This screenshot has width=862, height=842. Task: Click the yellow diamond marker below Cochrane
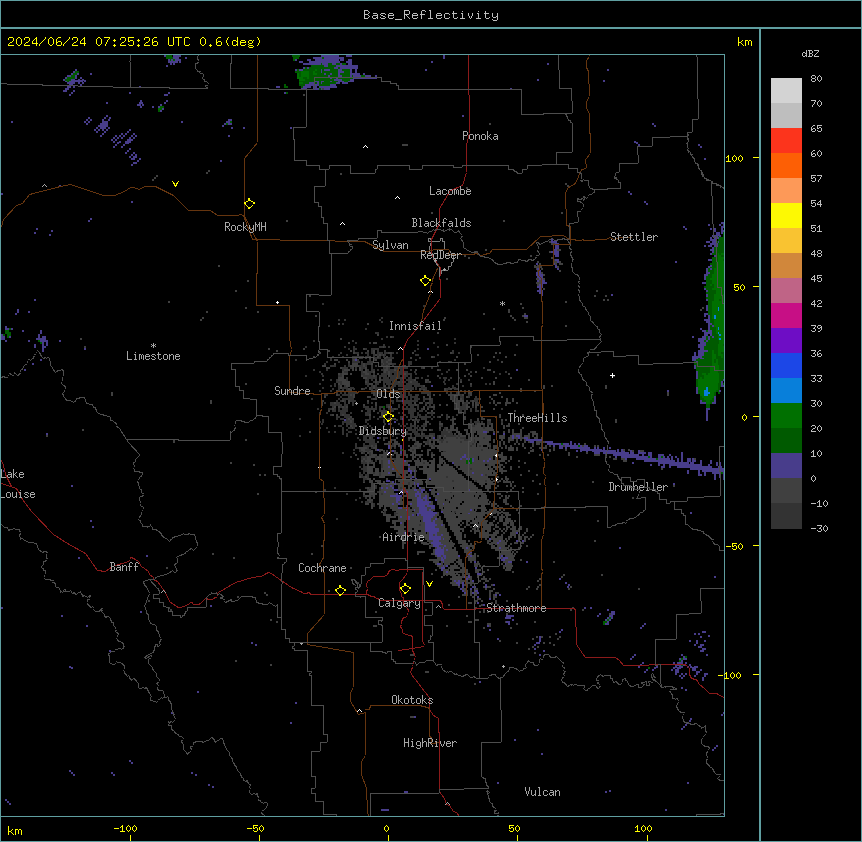(x=340, y=590)
